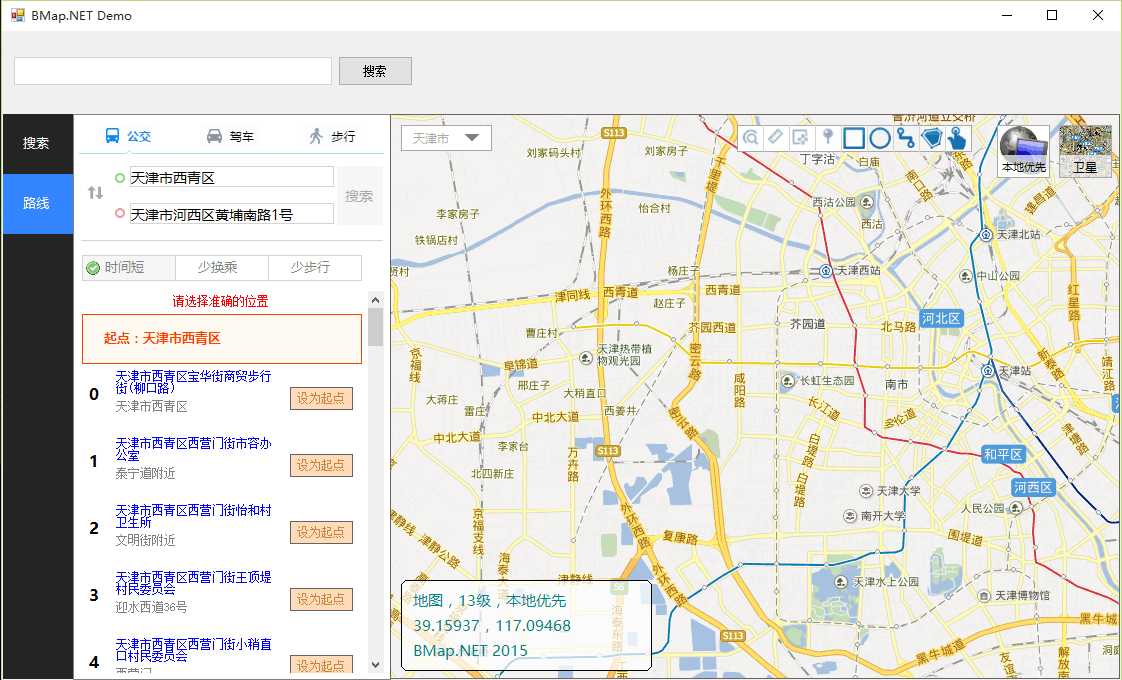Choose the 少换乘 route option
The width and height of the screenshot is (1122, 680).
(x=222, y=268)
